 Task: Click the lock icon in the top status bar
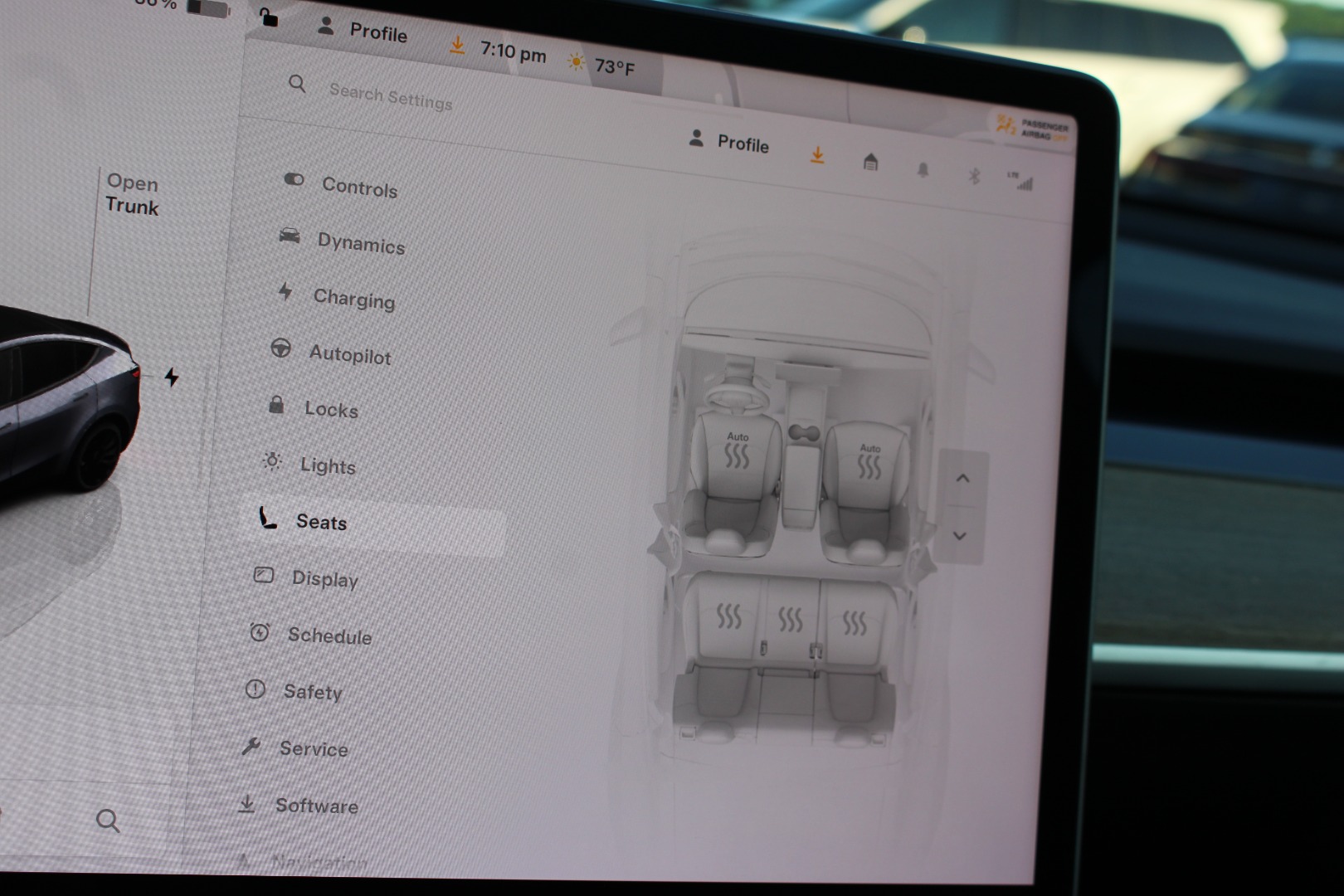tap(269, 17)
